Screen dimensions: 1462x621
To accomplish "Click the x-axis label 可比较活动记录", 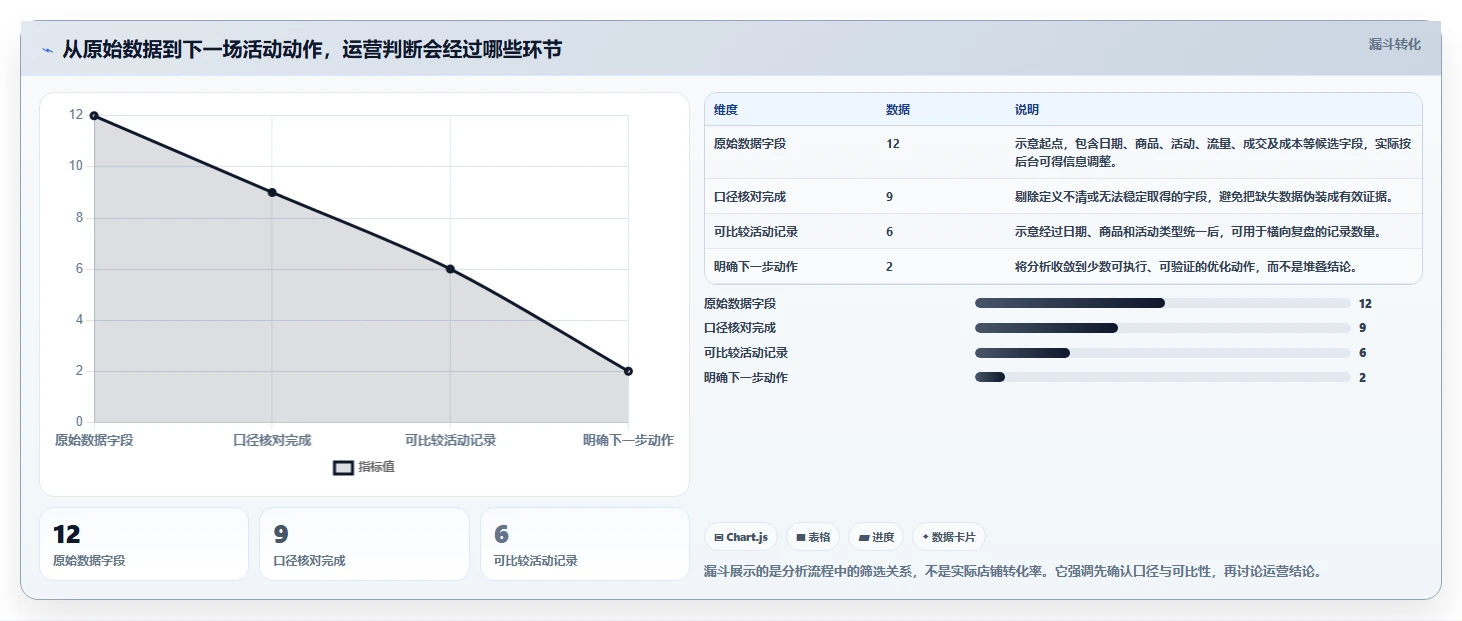I will tap(450, 440).
